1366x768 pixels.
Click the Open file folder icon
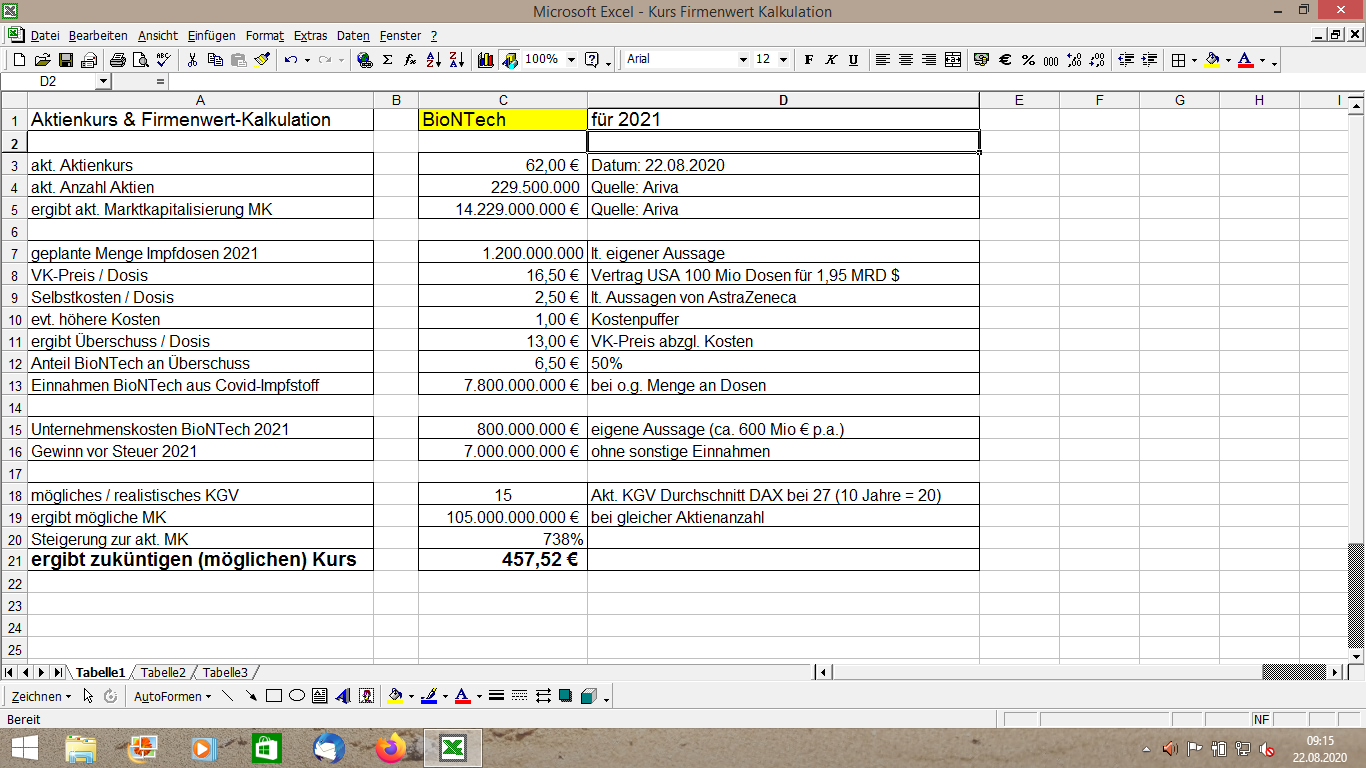point(42,60)
